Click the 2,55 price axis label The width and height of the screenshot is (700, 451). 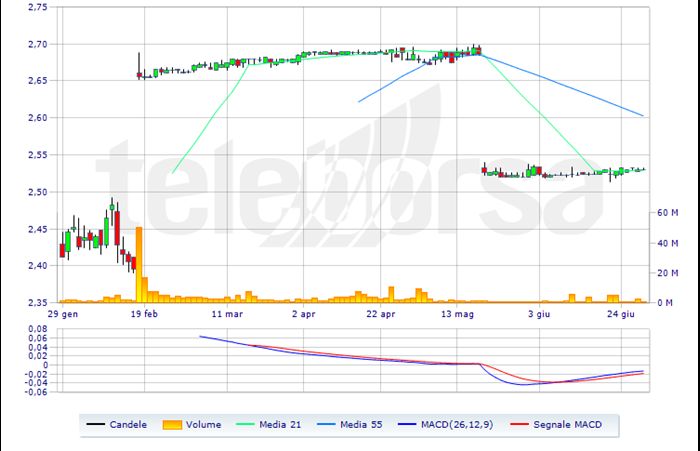point(36,155)
